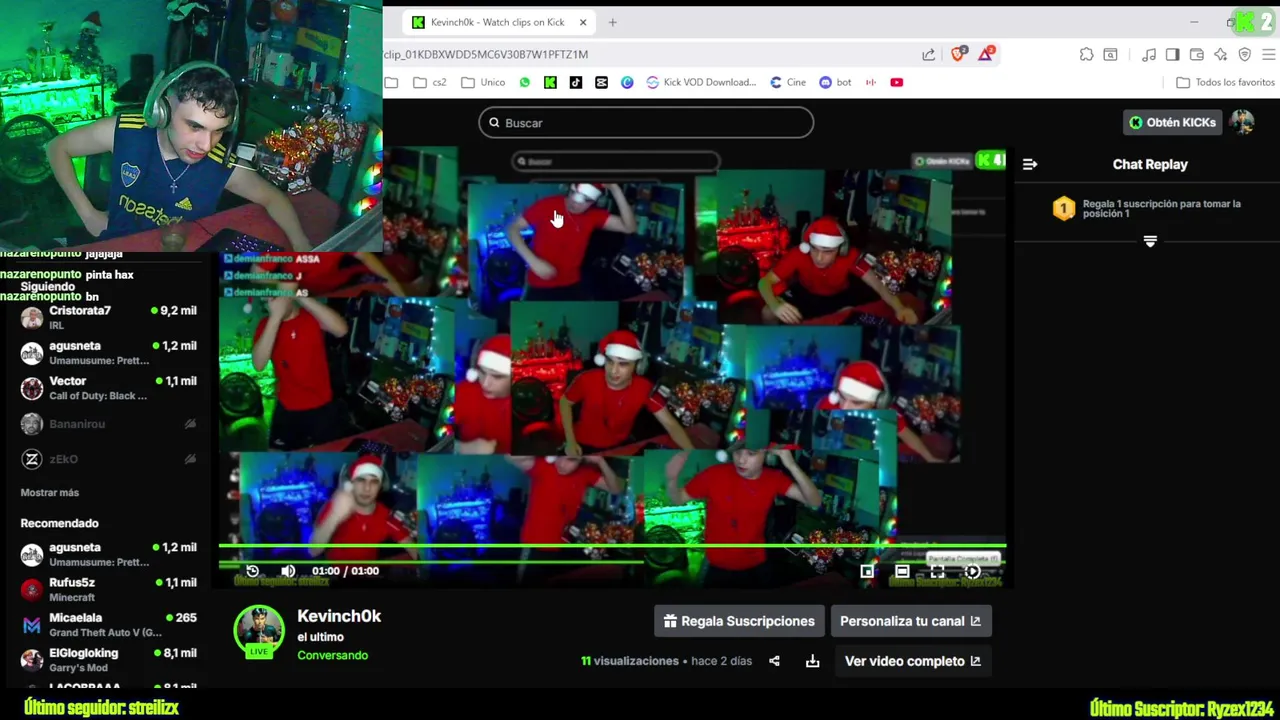Open browser extensions puzzle icon
This screenshot has width=1280, height=720.
point(1086,54)
